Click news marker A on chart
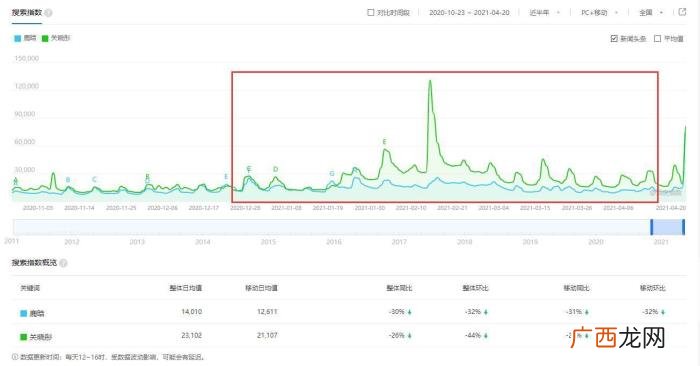This screenshot has height=366, width=700. tap(16, 180)
